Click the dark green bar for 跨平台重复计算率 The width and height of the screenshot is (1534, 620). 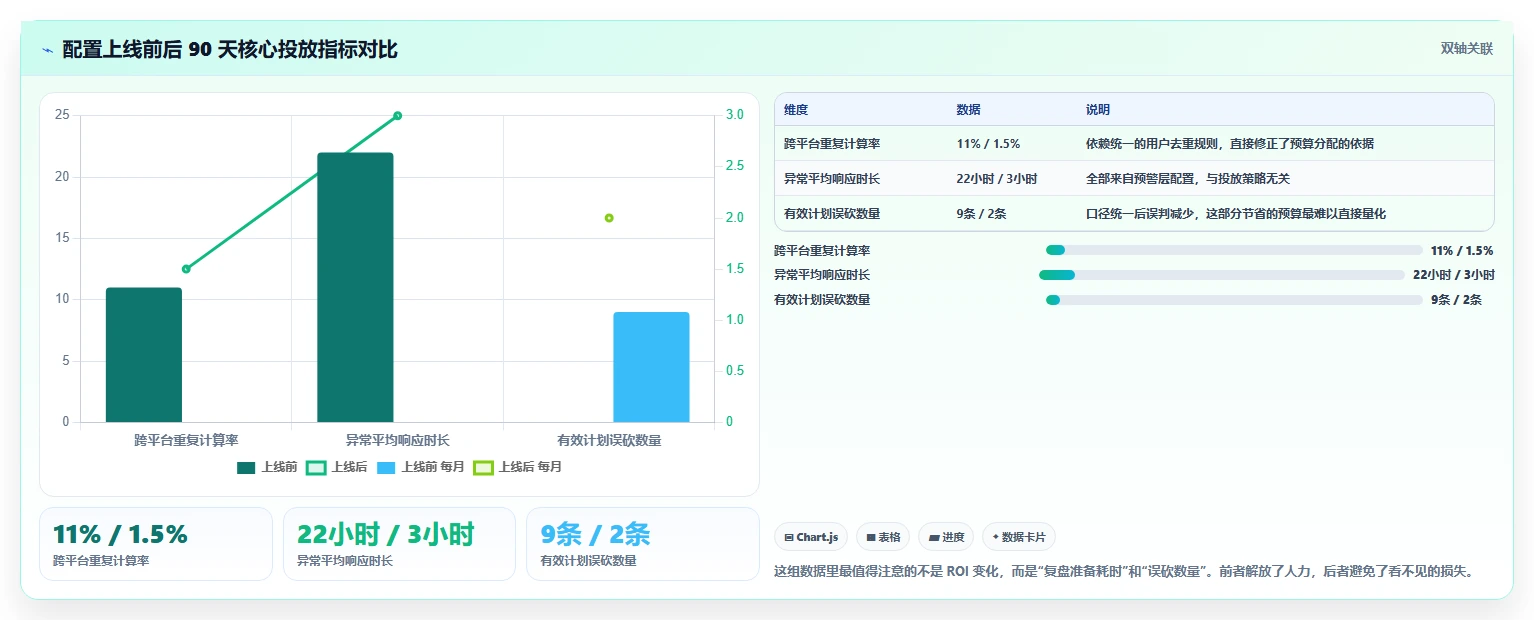144,355
